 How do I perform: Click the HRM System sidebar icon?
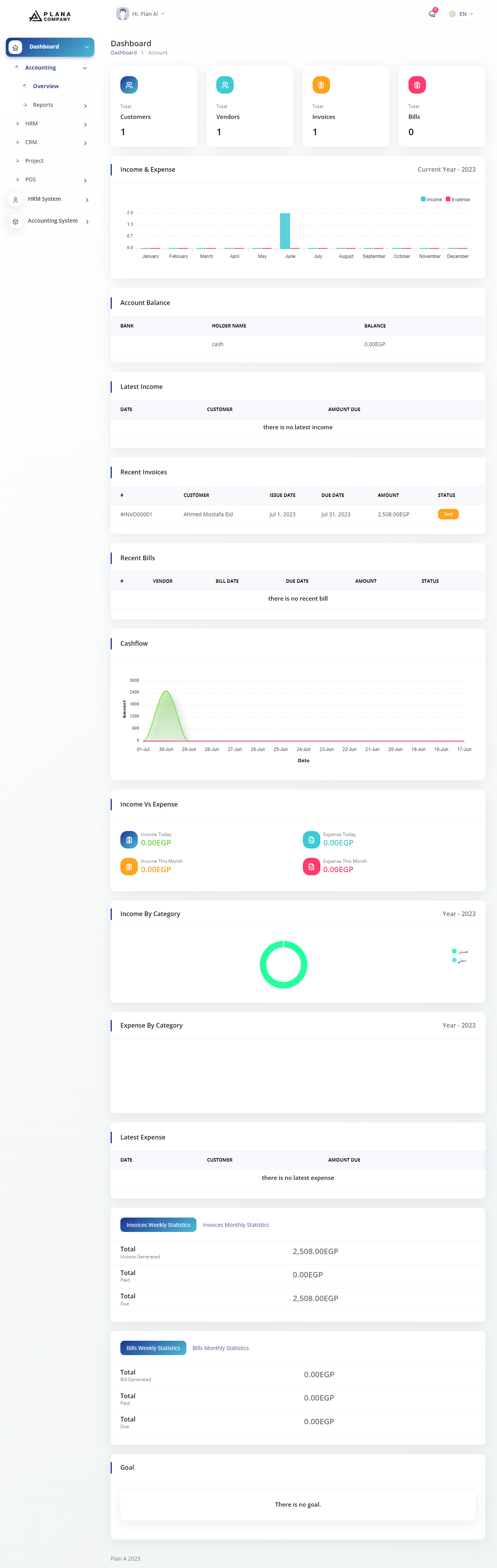16,200
